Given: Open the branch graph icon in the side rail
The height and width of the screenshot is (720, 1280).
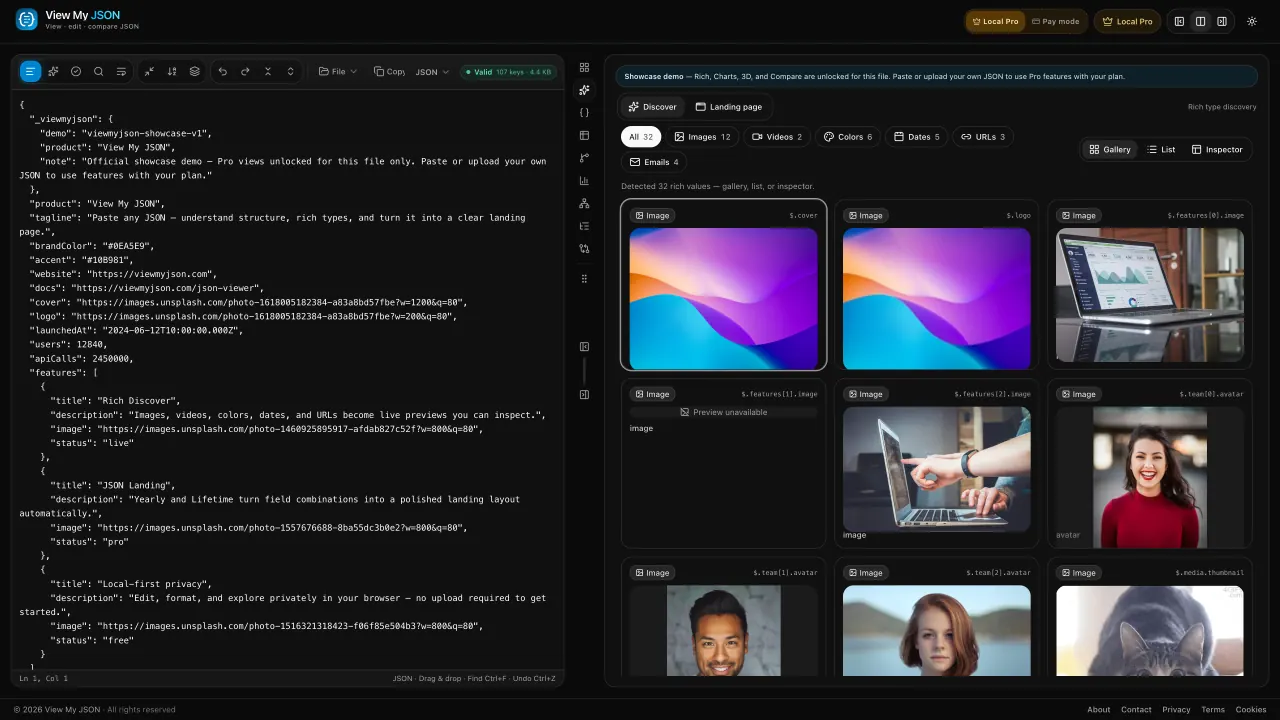Looking at the screenshot, I should 584,158.
